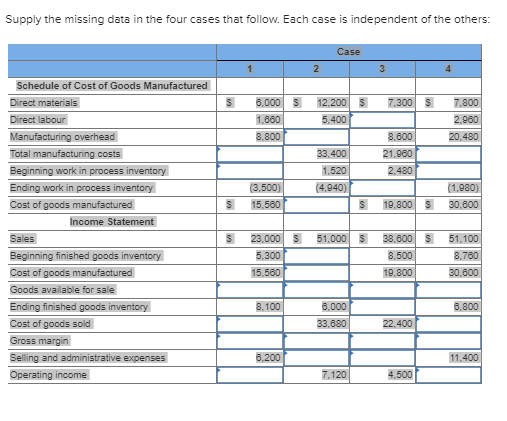Click Case 4 Beginning work in process input

pos(448,171)
